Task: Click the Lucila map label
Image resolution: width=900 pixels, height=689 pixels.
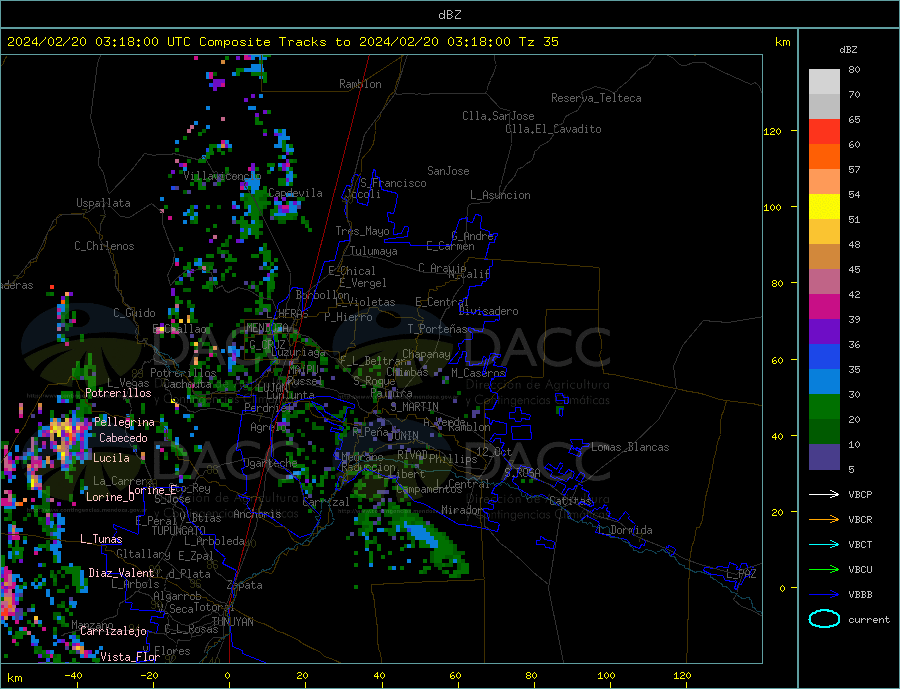Action: [111, 458]
